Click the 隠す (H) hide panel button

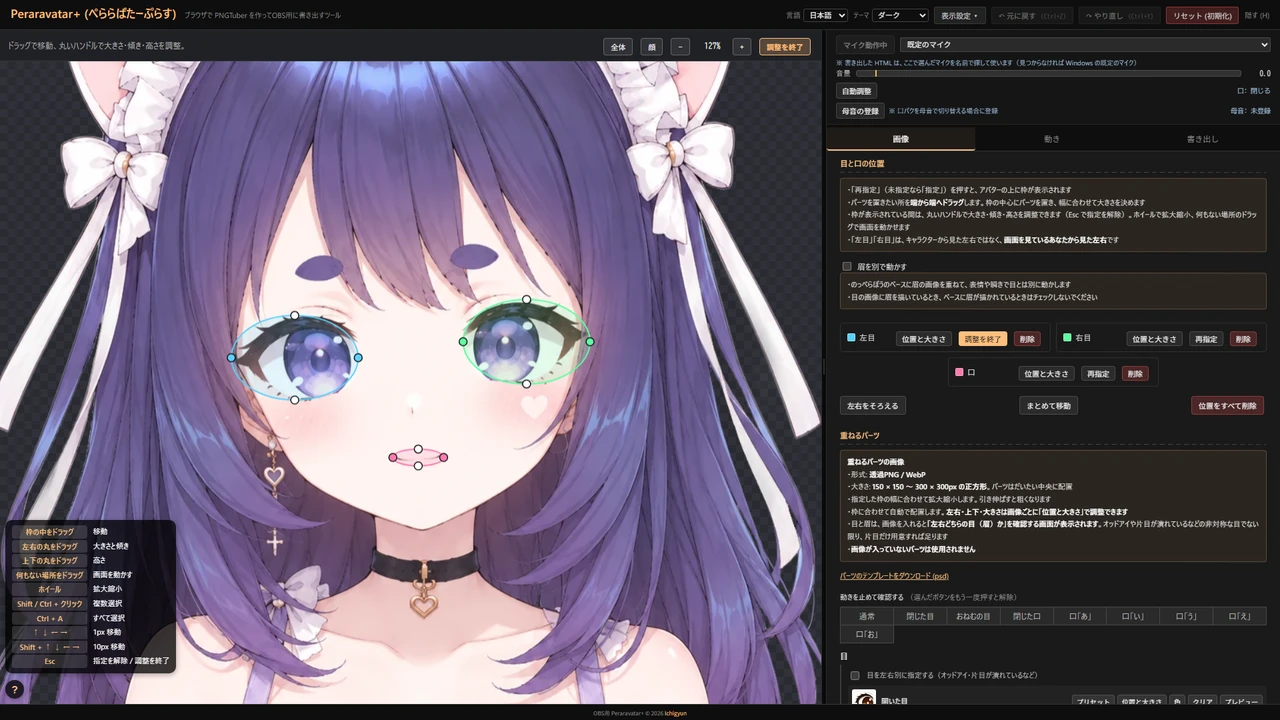pos(1257,15)
